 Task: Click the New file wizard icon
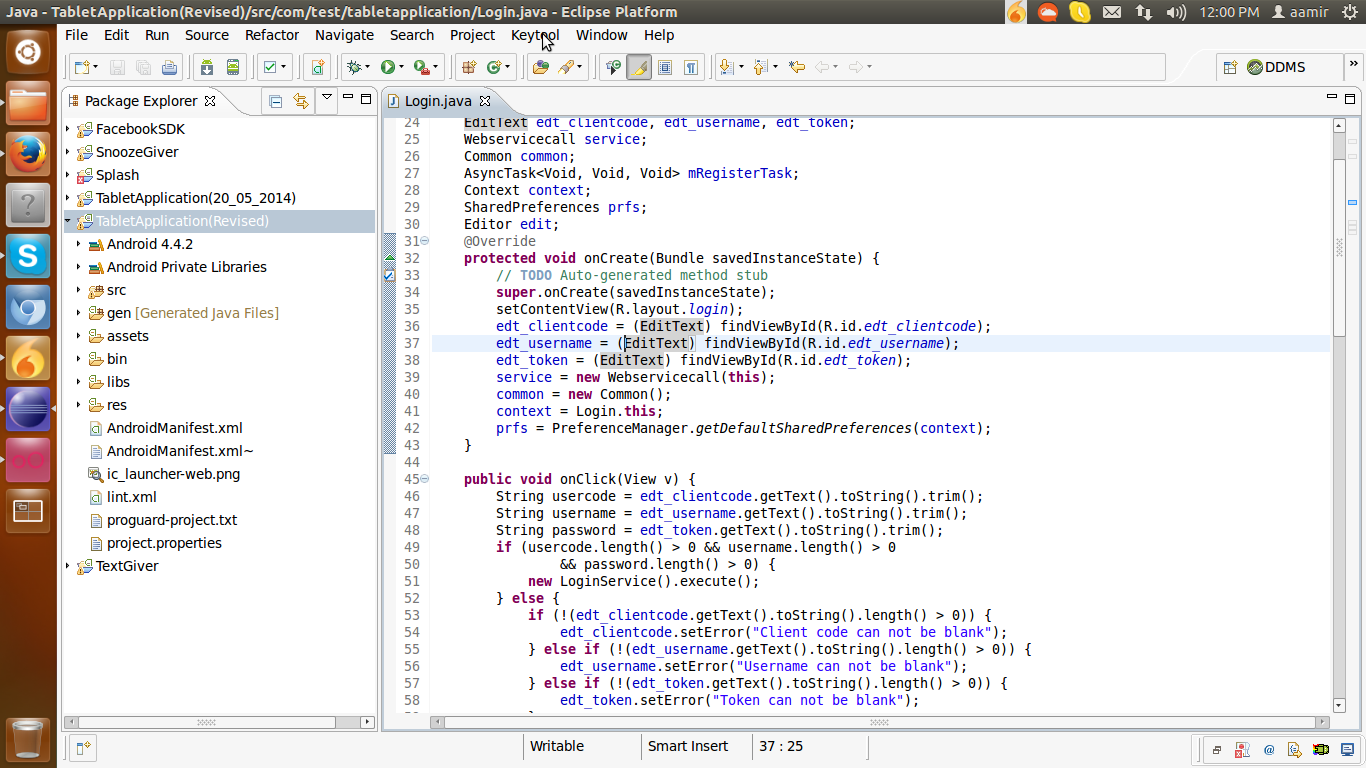pyautogui.click(x=82, y=67)
